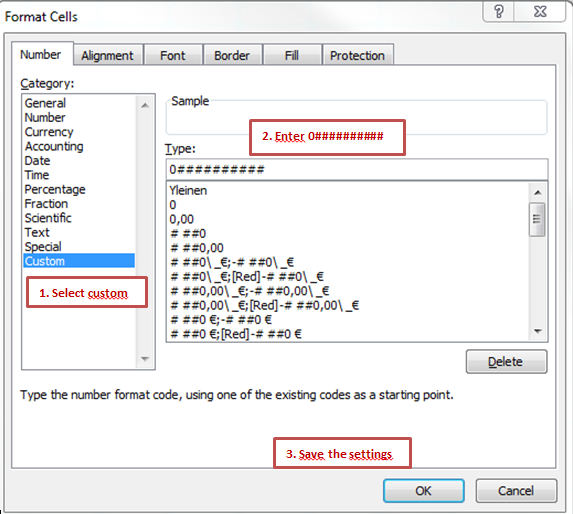Image resolution: width=573 pixels, height=514 pixels.
Task: Open the Font tab
Action: (x=172, y=56)
